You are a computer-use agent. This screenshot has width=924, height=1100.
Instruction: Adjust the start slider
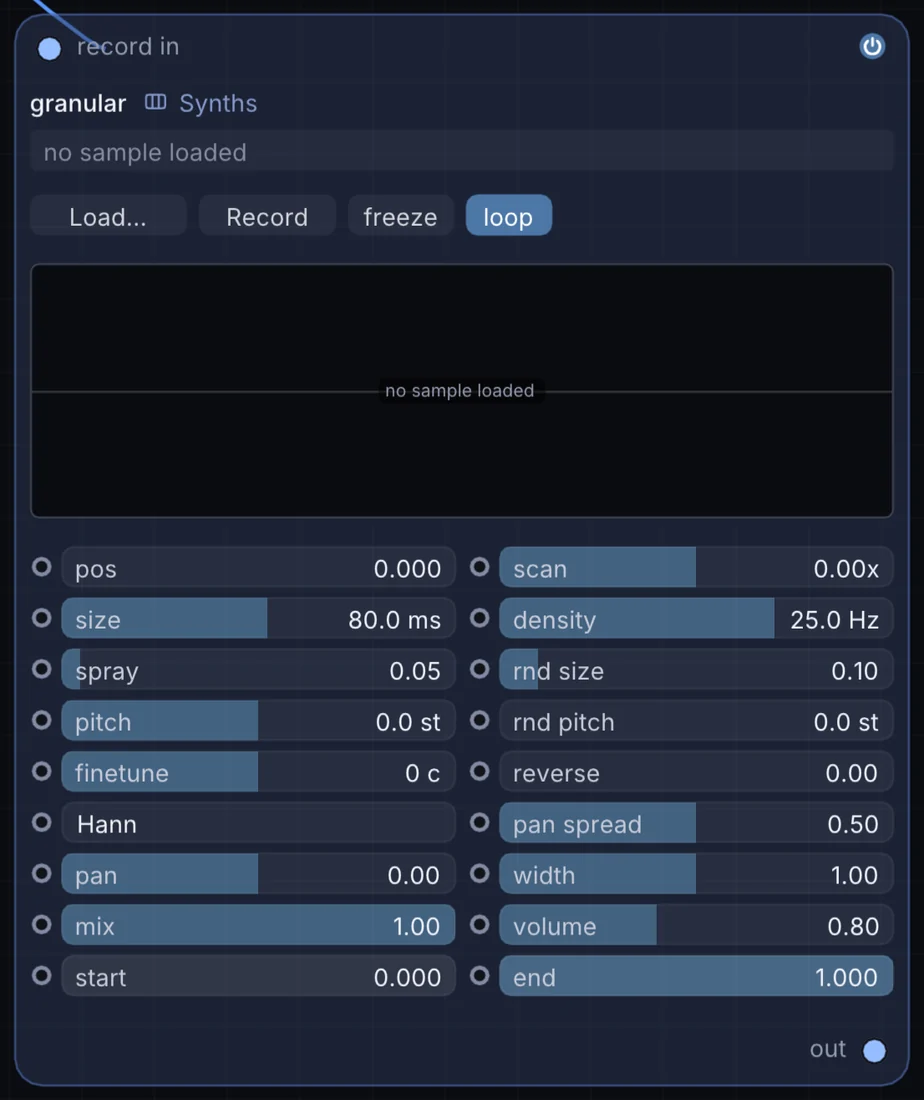[x=258, y=977]
